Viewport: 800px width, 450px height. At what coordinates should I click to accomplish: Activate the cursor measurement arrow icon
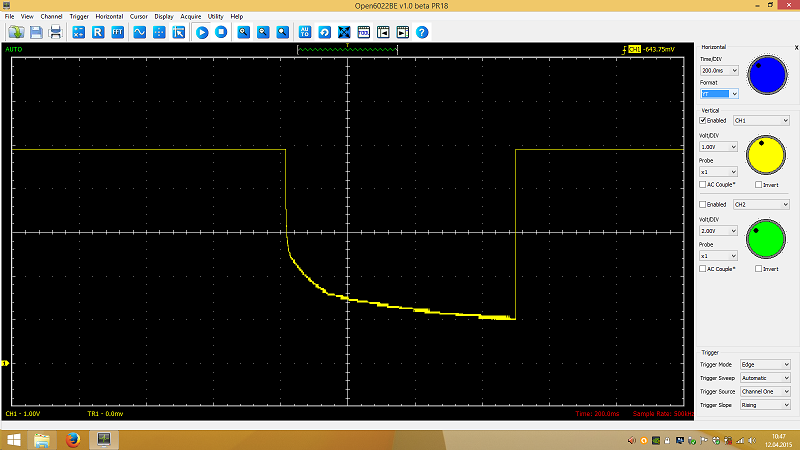[179, 32]
